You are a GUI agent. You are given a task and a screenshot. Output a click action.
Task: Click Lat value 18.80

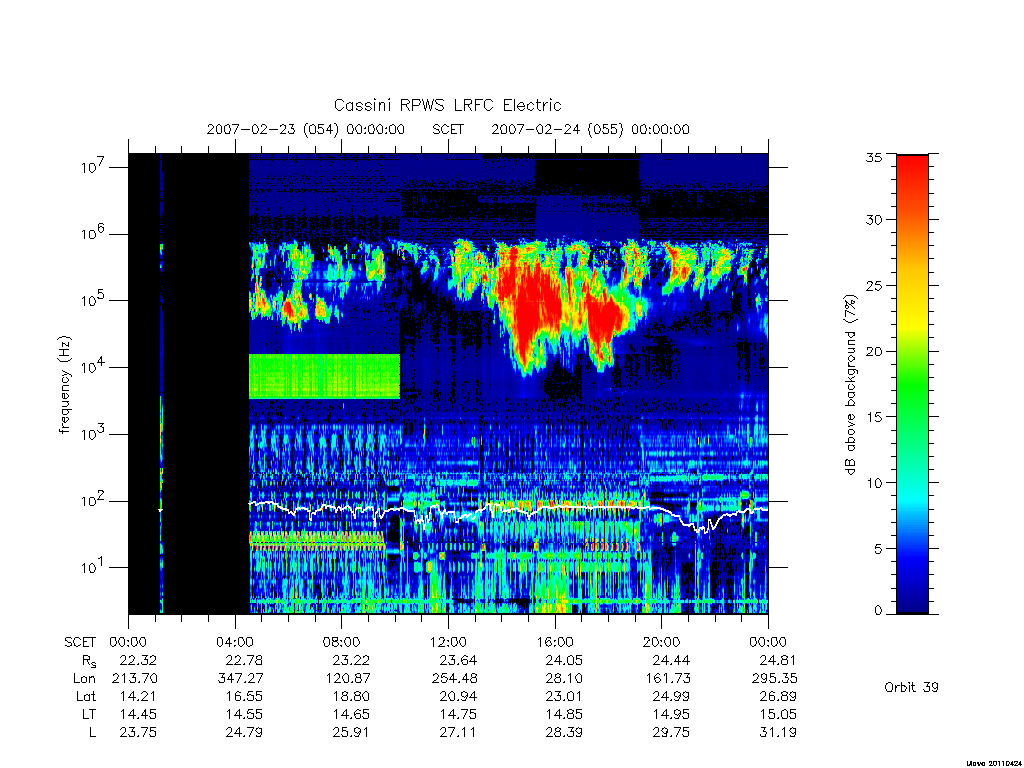coord(351,697)
